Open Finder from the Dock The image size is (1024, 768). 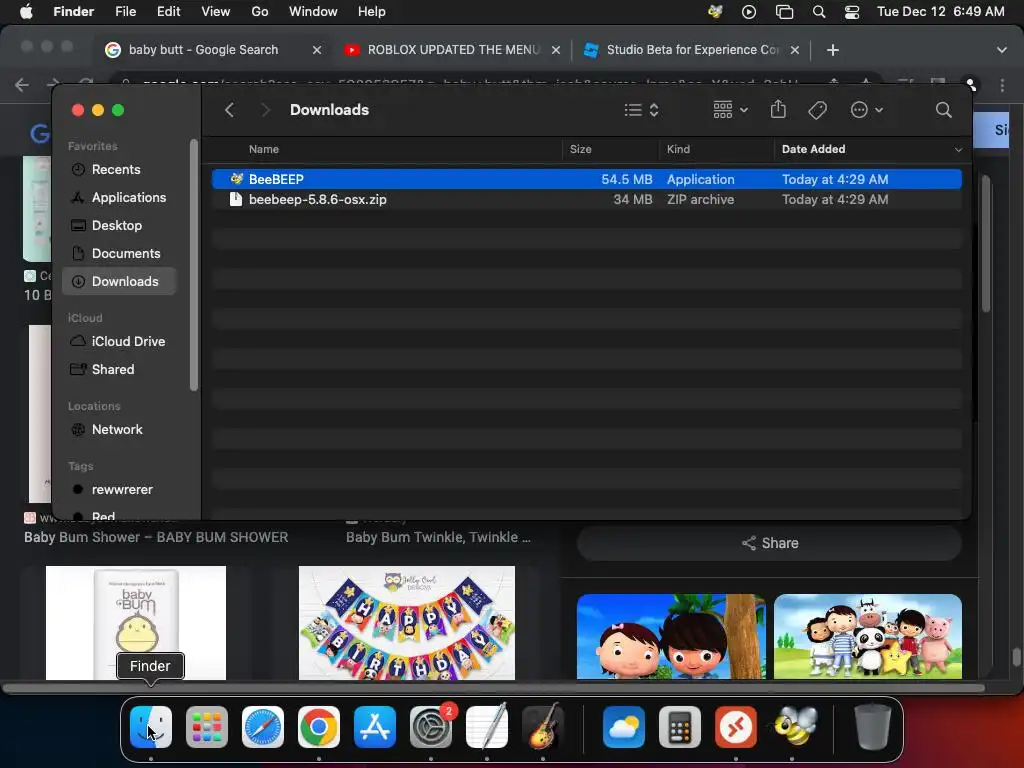click(x=151, y=727)
